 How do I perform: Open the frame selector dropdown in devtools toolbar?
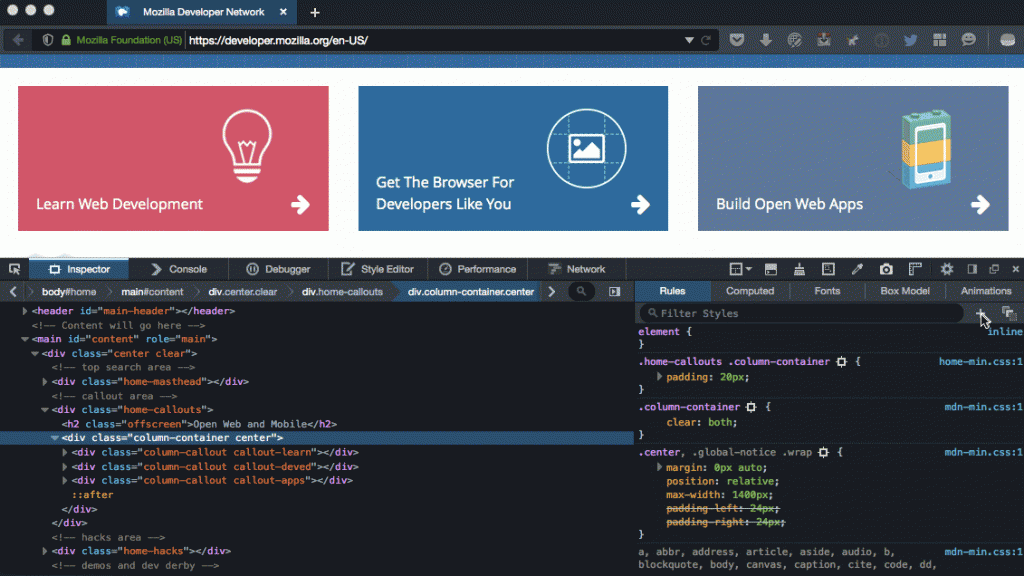coord(740,269)
